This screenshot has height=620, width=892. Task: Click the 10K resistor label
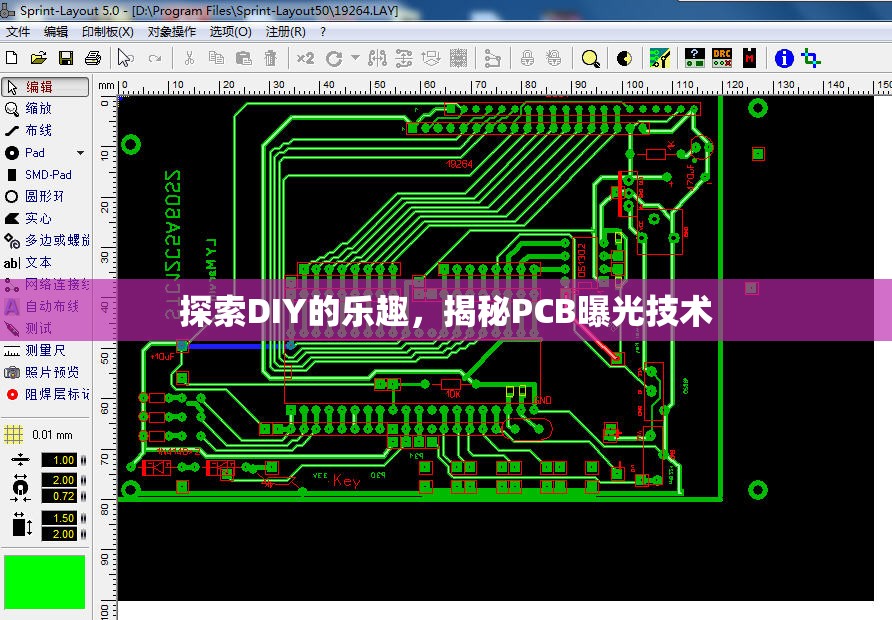(x=453, y=394)
